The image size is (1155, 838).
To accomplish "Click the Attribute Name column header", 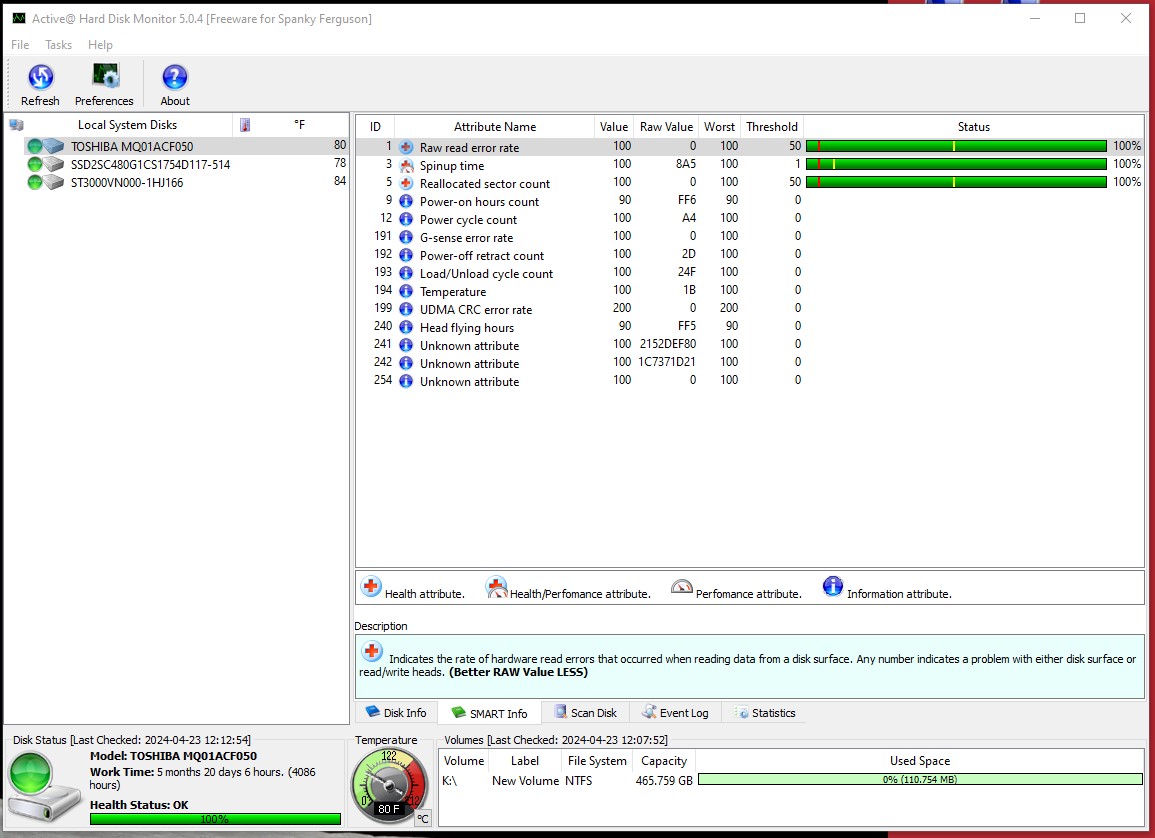I will tap(495, 127).
